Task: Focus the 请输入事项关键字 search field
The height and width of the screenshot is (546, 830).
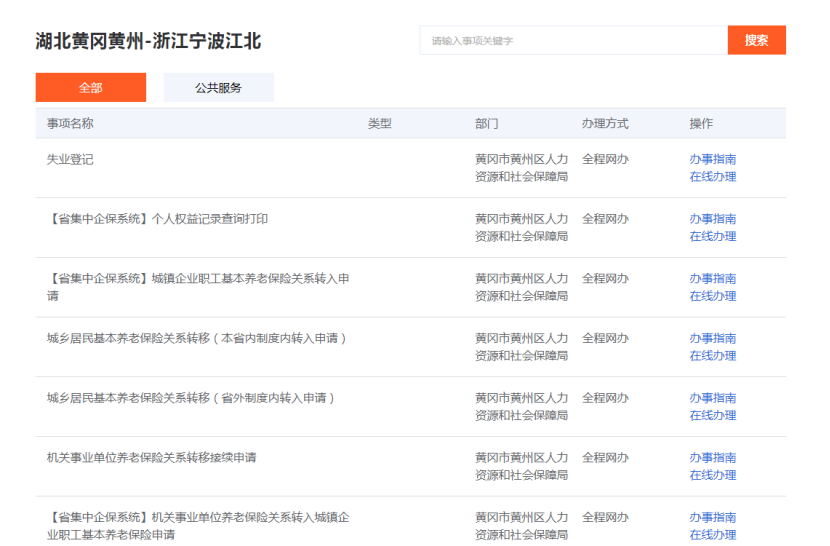Action: click(574, 40)
